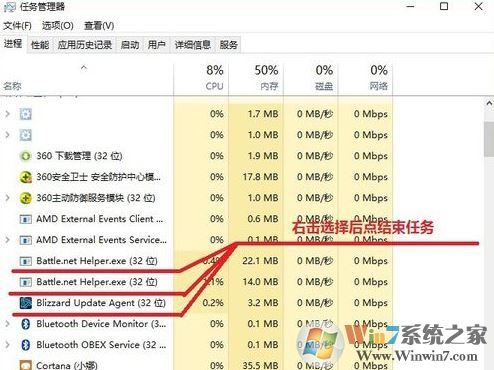Click the 1.9 MB memory cell
This screenshot has height=370, width=494.
click(256, 156)
